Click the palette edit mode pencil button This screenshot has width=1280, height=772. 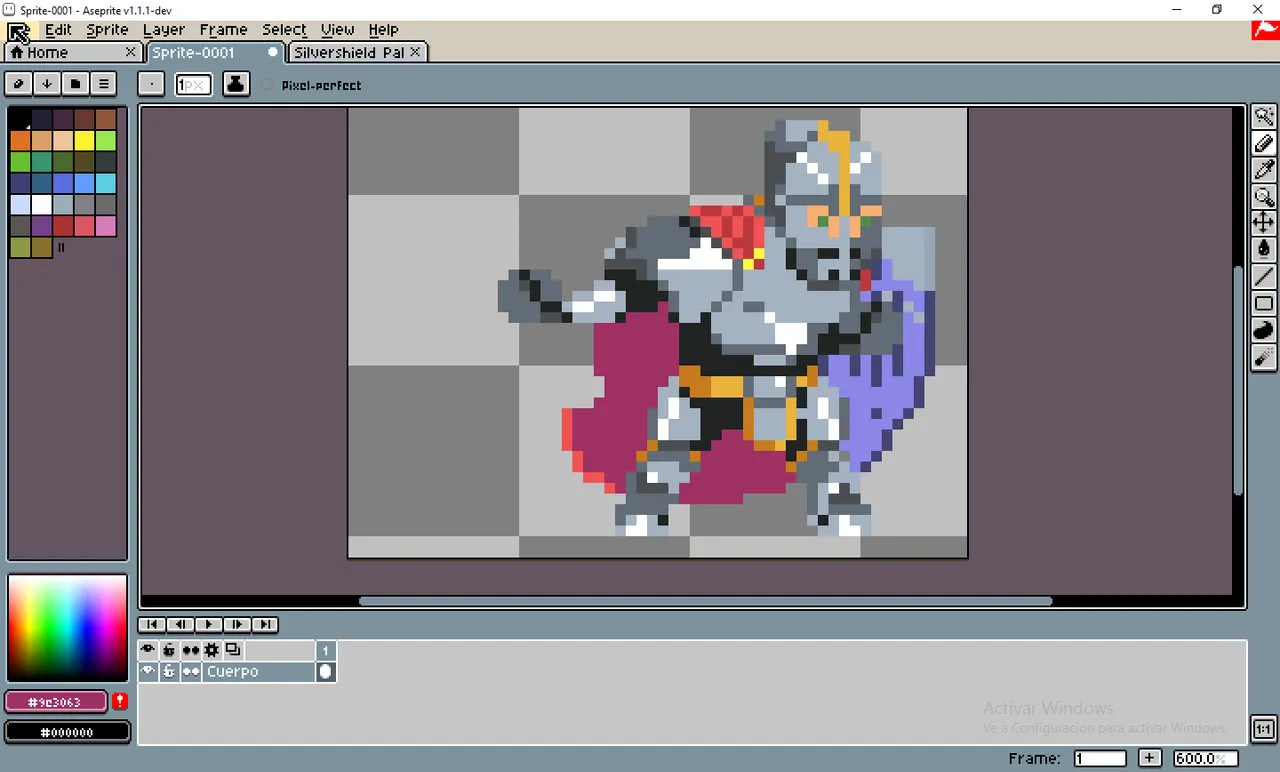19,84
